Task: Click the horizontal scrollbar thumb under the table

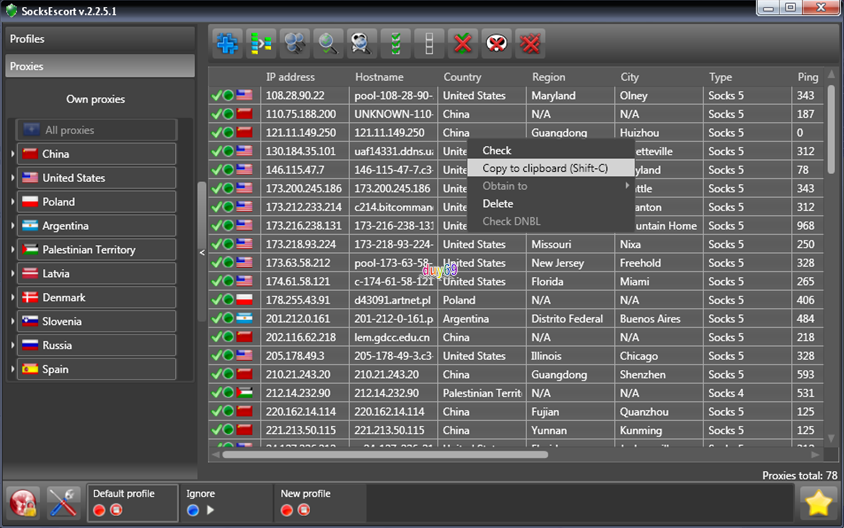Action: [x=385, y=455]
